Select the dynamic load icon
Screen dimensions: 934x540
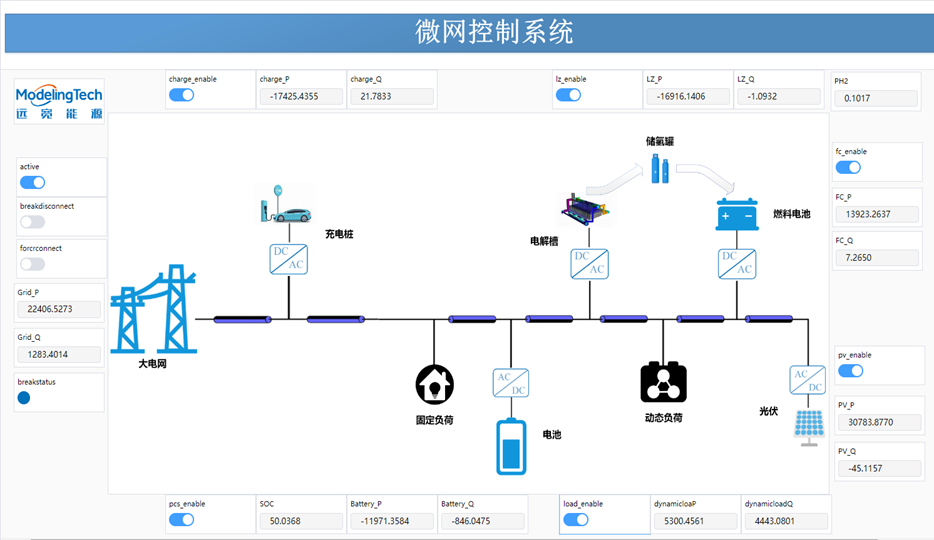point(664,382)
